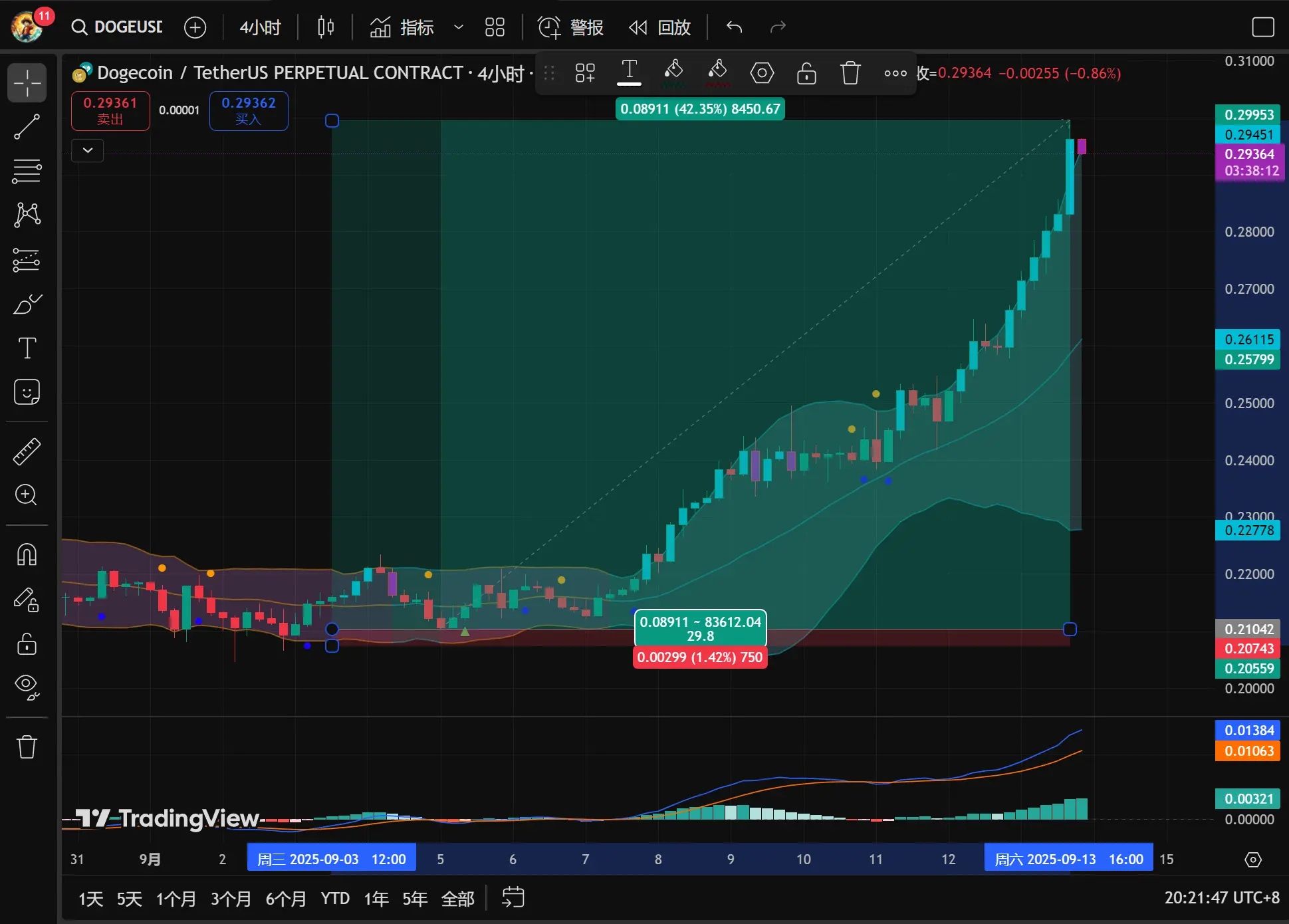The width and height of the screenshot is (1289, 924).
Task: Toggle lock on selected position drawing
Action: (806, 73)
